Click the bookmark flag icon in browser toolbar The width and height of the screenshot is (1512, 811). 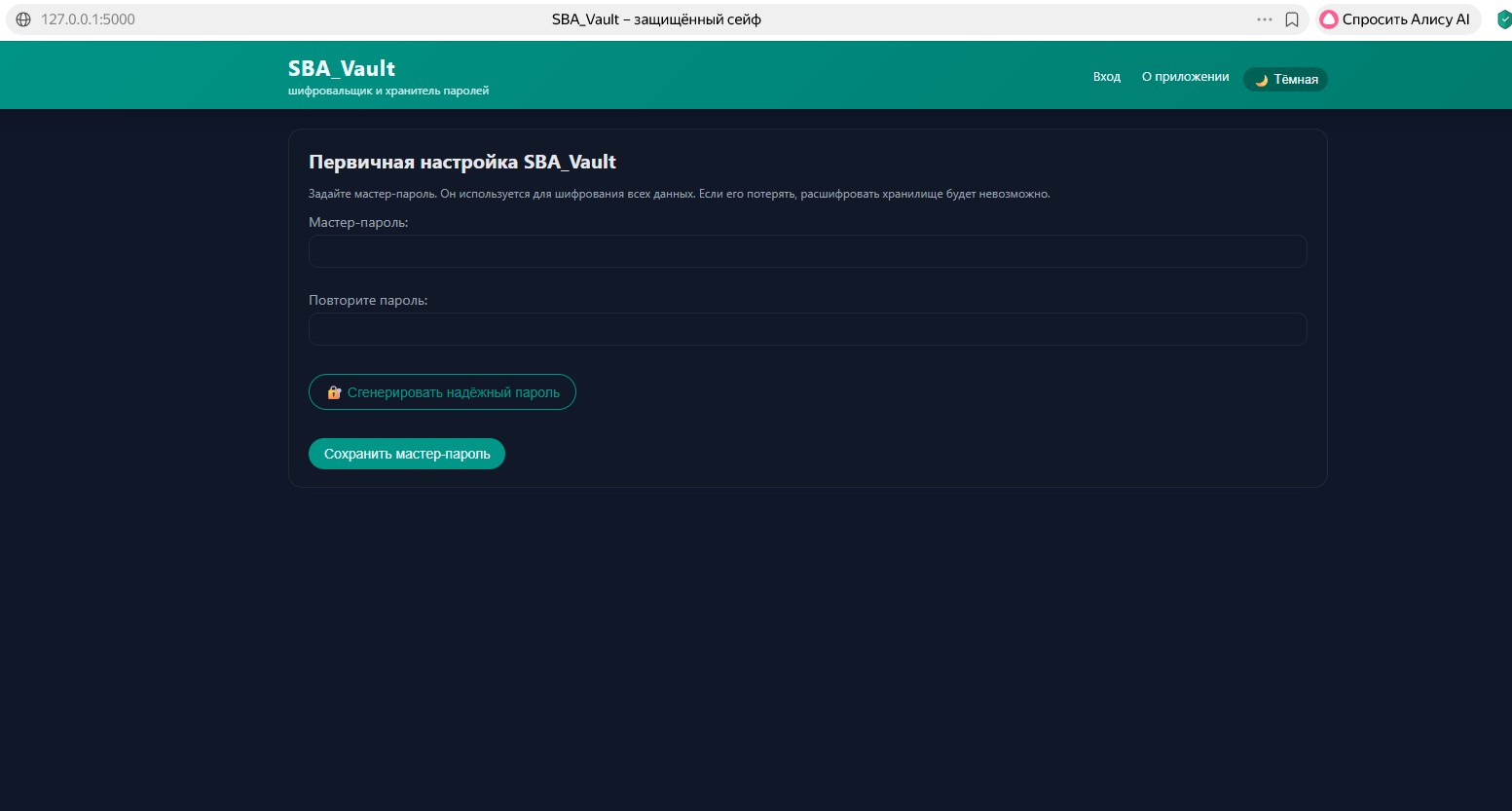1292,18
